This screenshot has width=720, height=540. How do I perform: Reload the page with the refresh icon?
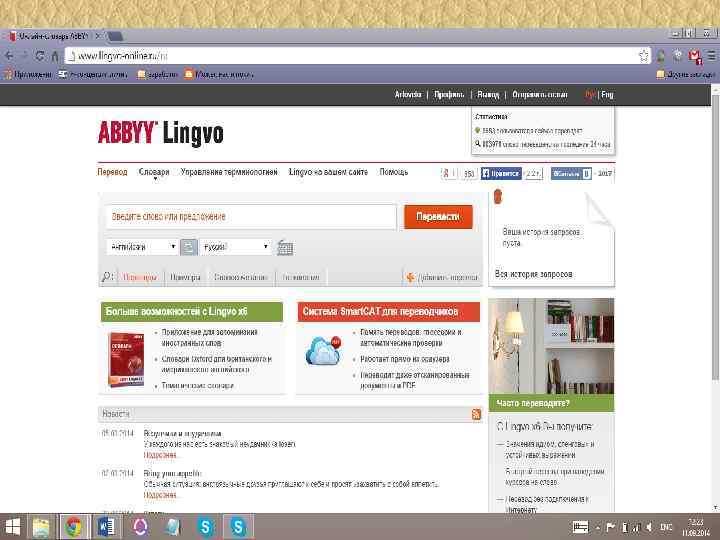40,56
